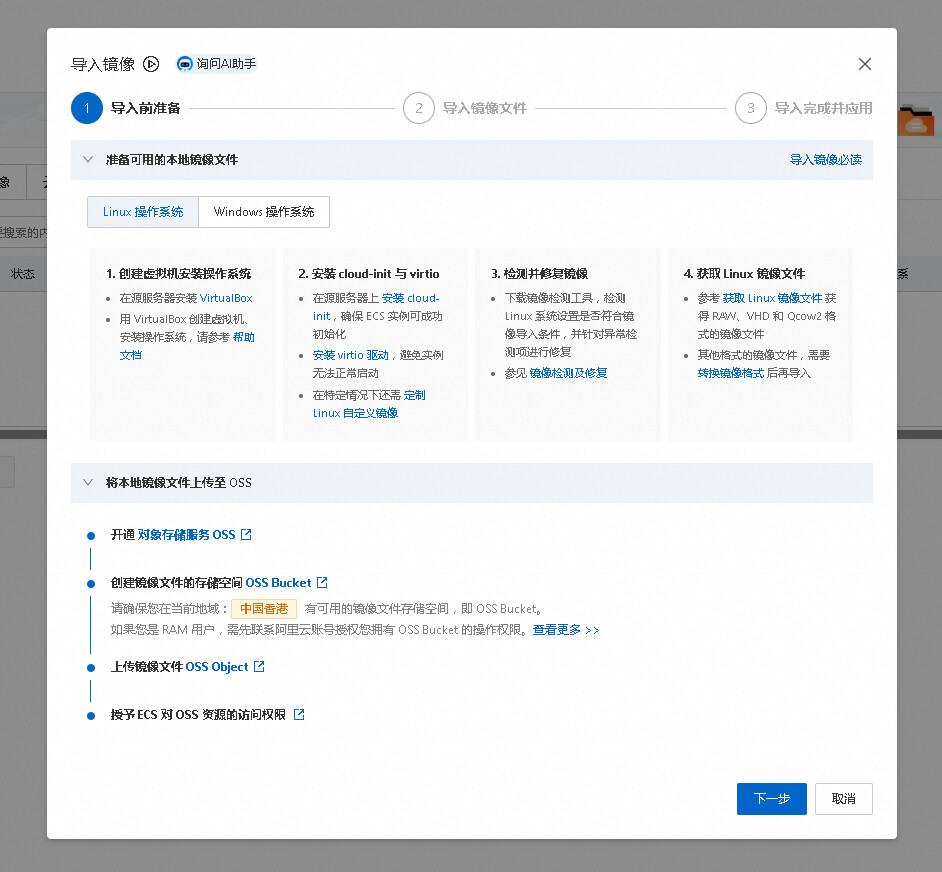The image size is (942, 872).
Task: Click the heading 1. 创建虚拟机安装操作系统
Action: (178, 273)
